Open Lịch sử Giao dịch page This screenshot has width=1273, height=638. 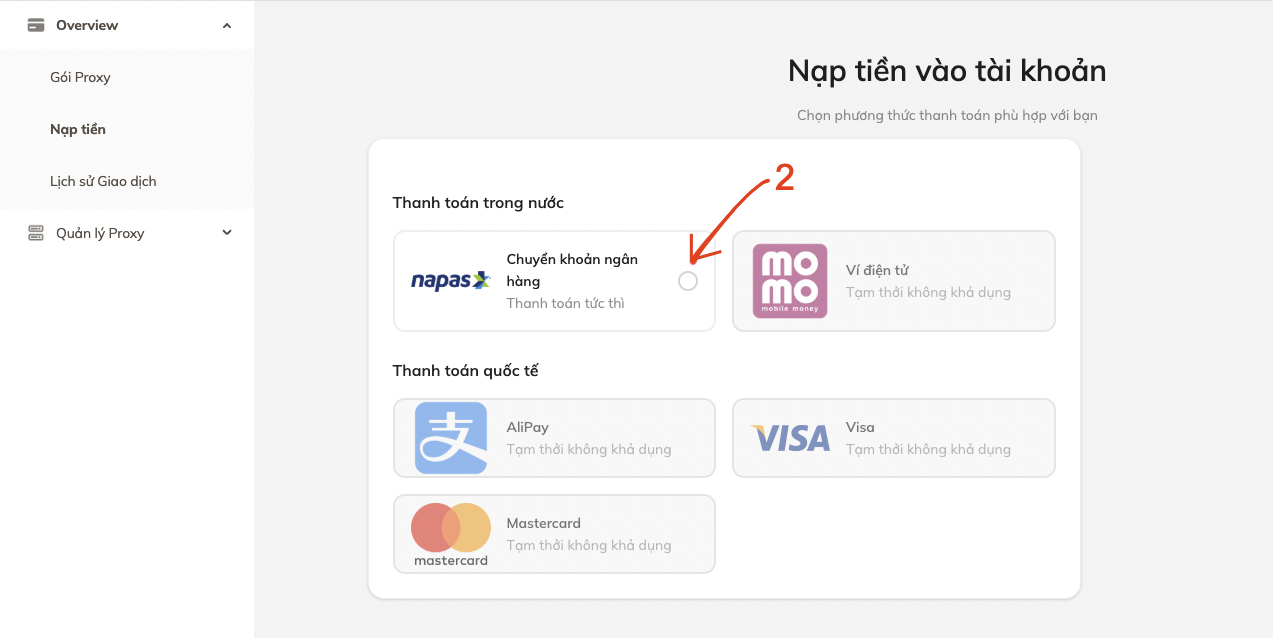click(x=103, y=181)
